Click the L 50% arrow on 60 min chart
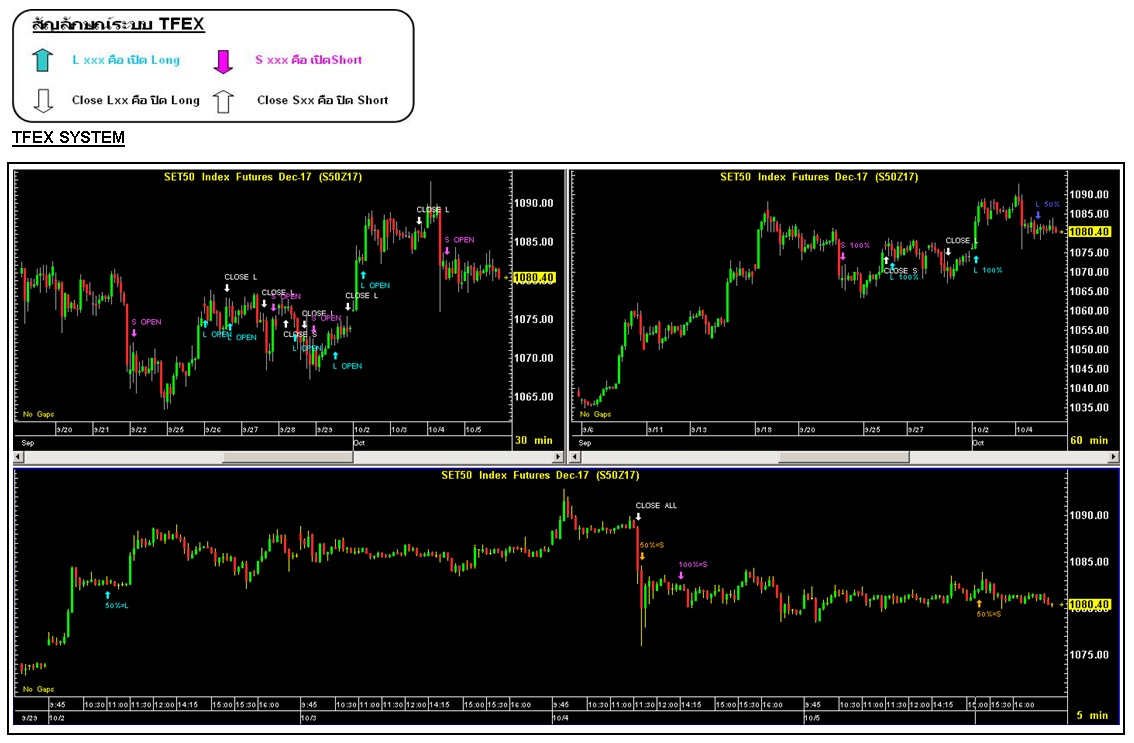The width and height of the screenshot is (1134, 743). [1038, 215]
